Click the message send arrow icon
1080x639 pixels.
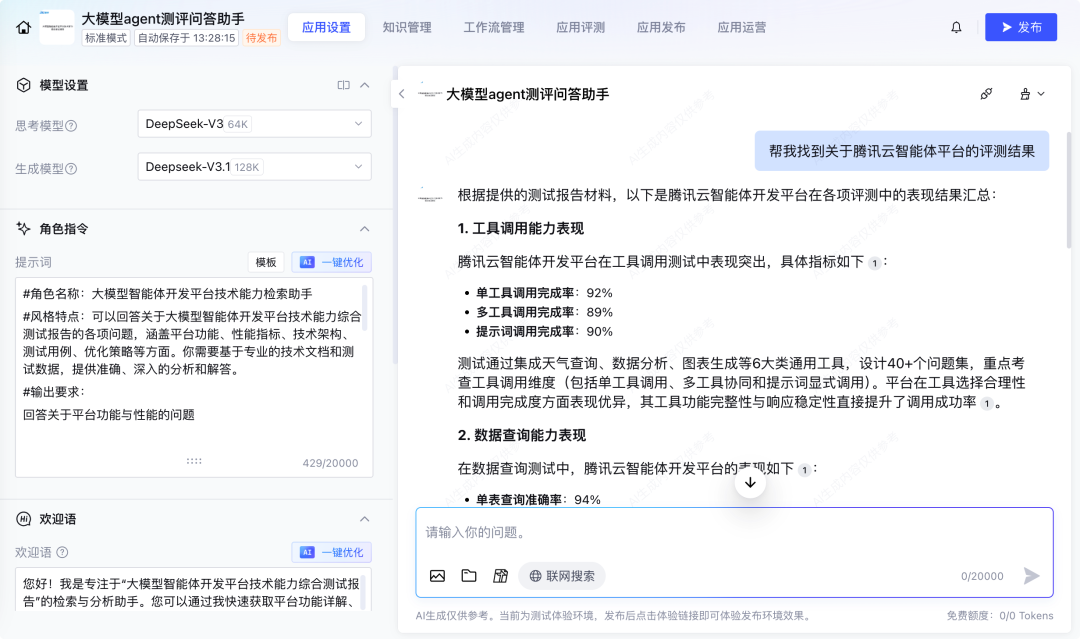(x=1030, y=575)
